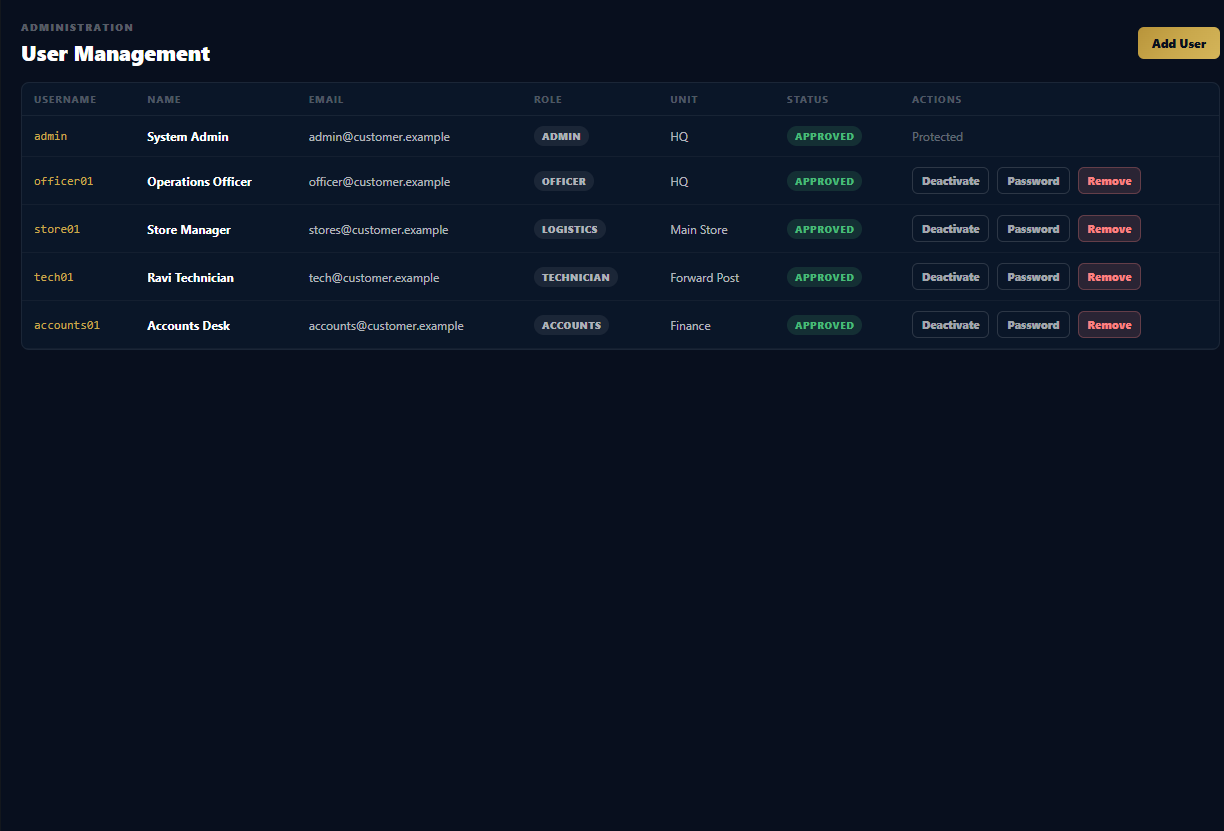Deactivate the accounts01 account
Screen dimensions: 1224x831
point(950,325)
